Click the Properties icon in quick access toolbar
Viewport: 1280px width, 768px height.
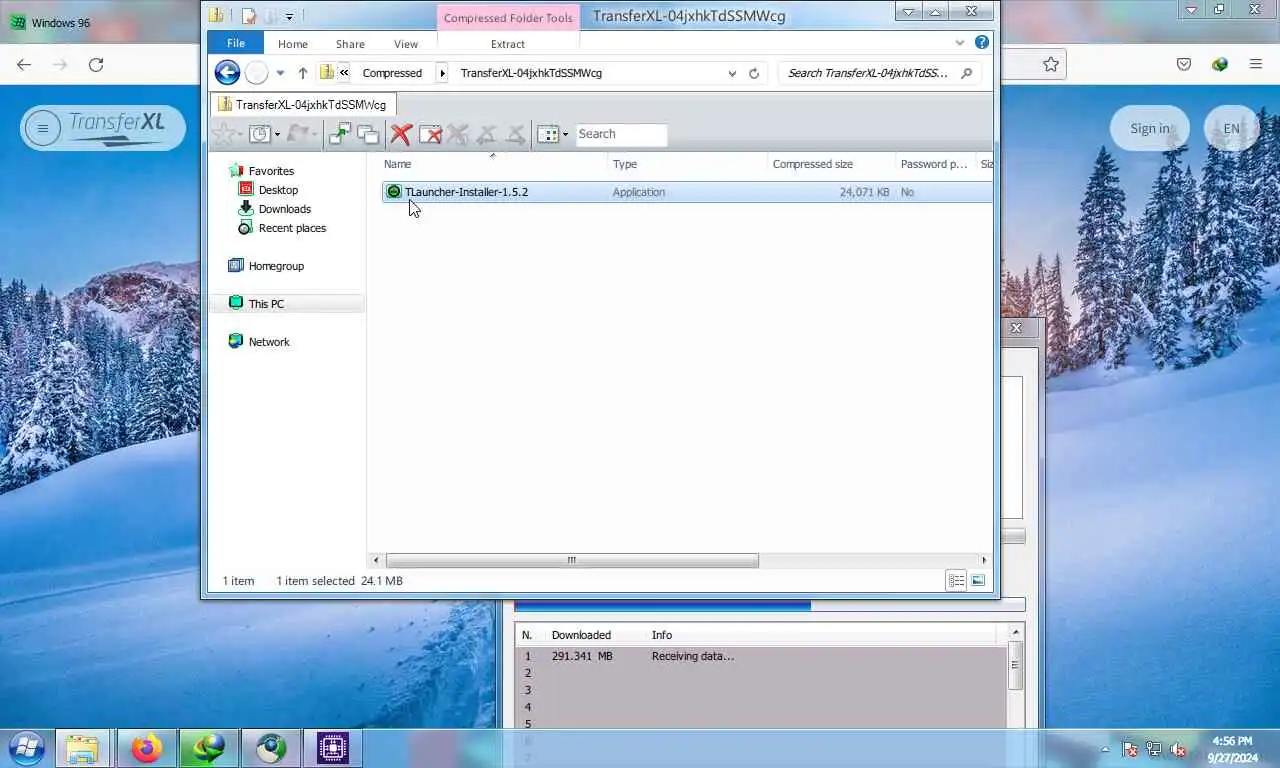point(249,16)
